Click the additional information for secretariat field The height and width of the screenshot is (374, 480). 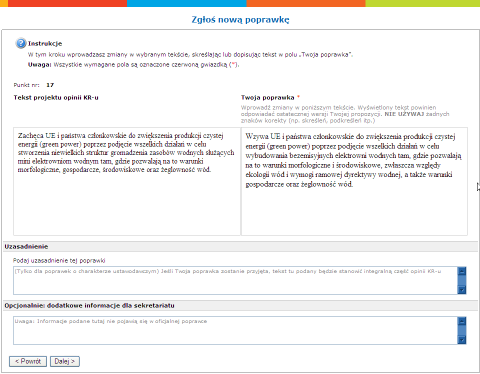235,330
